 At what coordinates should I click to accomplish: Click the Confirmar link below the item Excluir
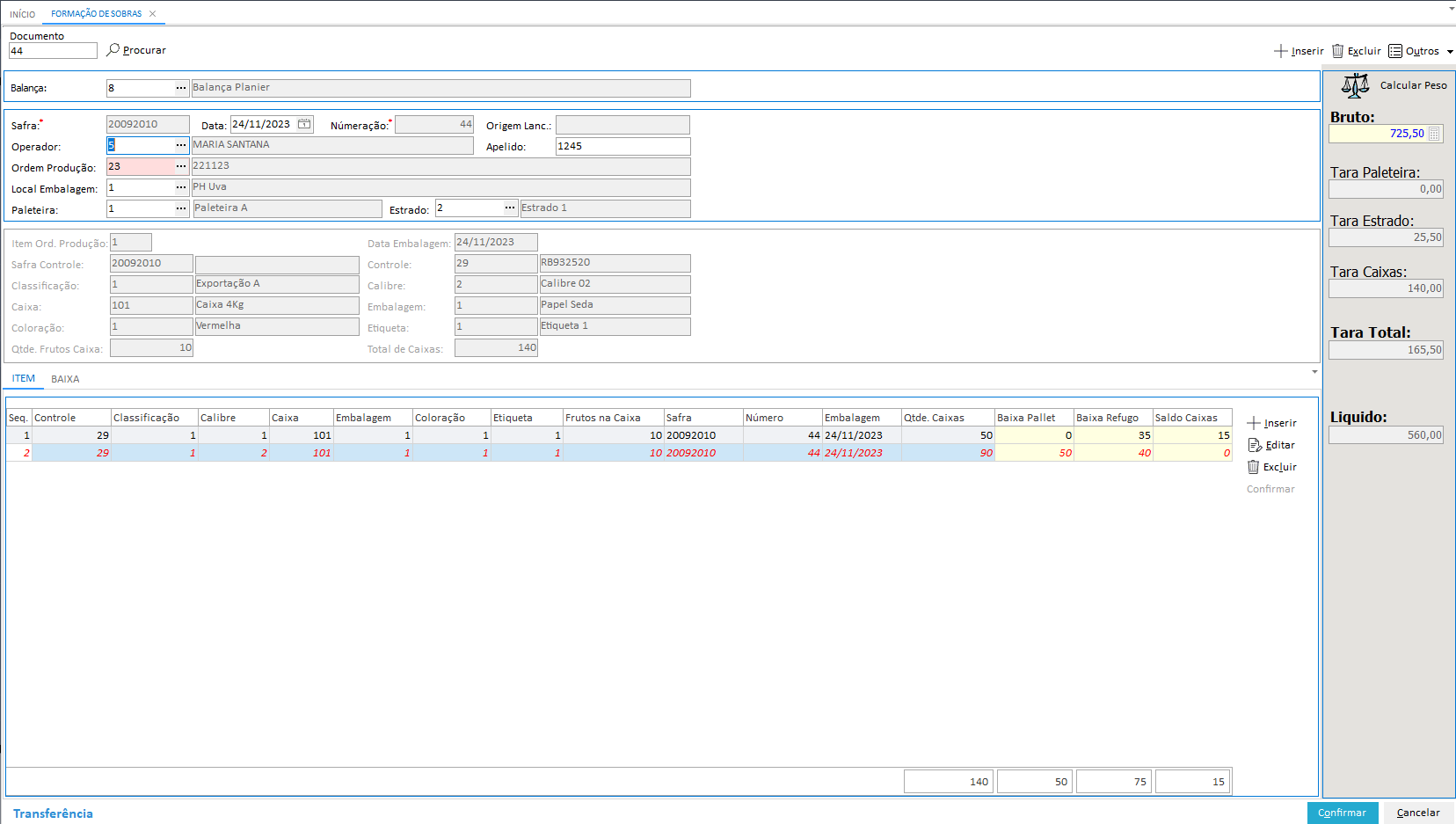[x=1270, y=489]
